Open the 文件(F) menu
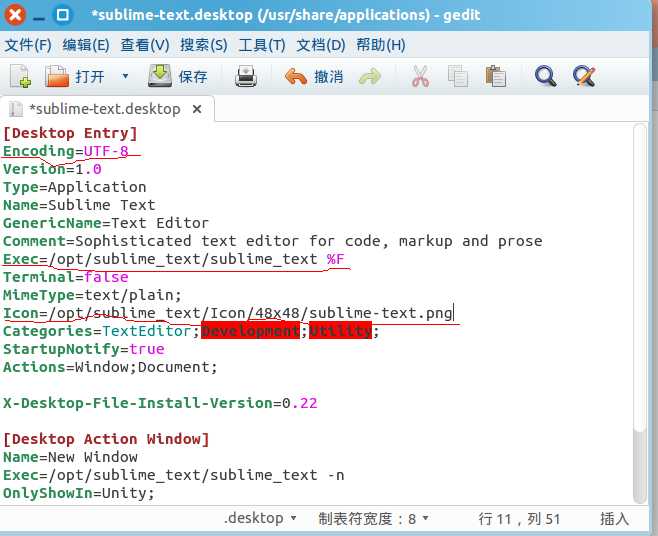The image size is (658, 536). coord(28,44)
